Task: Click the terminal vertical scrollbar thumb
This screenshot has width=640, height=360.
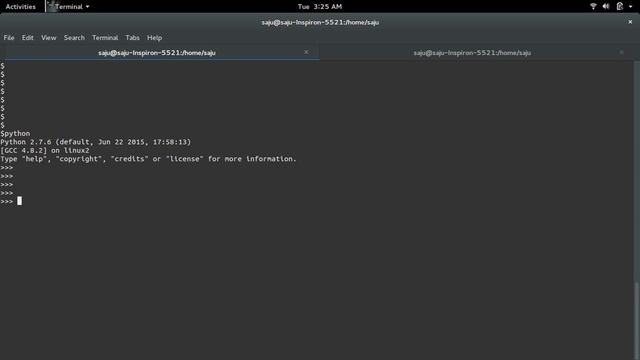Action: (637, 320)
